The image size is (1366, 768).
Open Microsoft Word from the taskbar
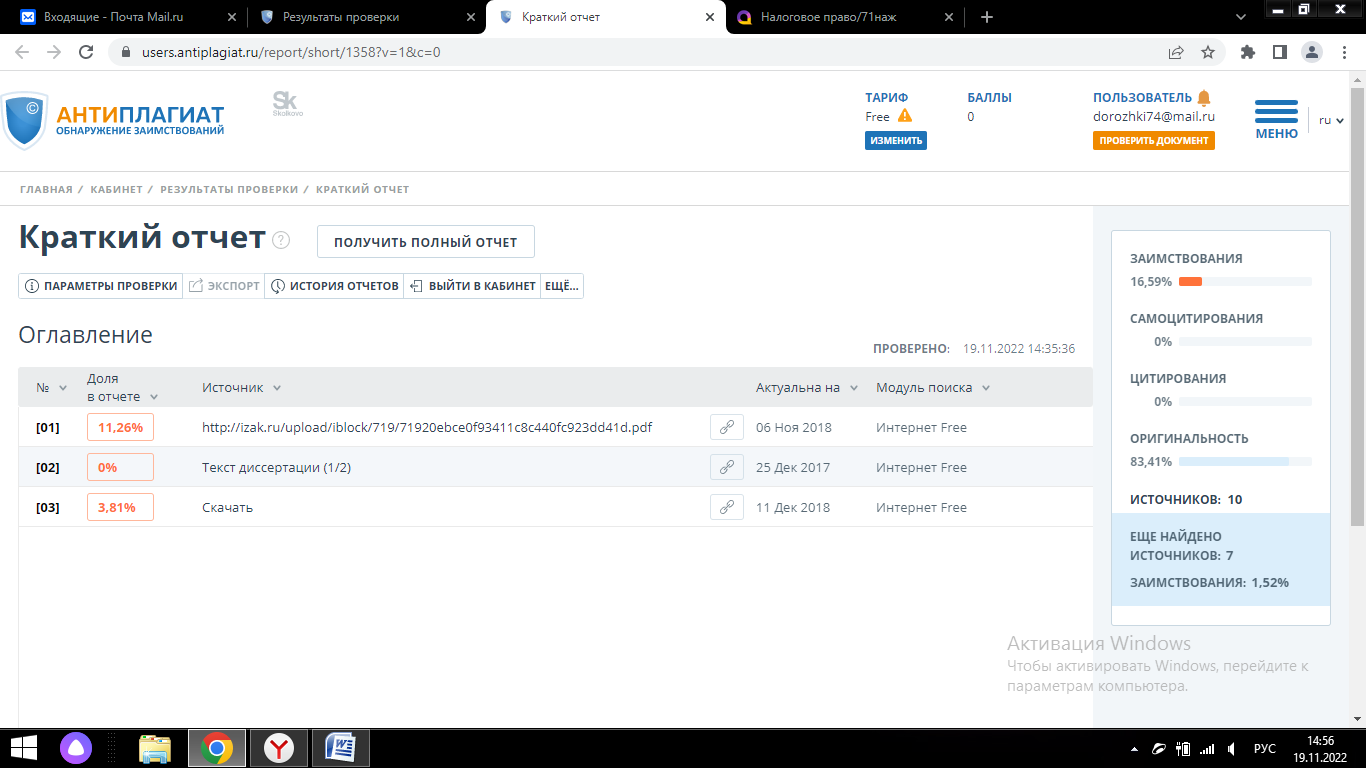[x=341, y=747]
